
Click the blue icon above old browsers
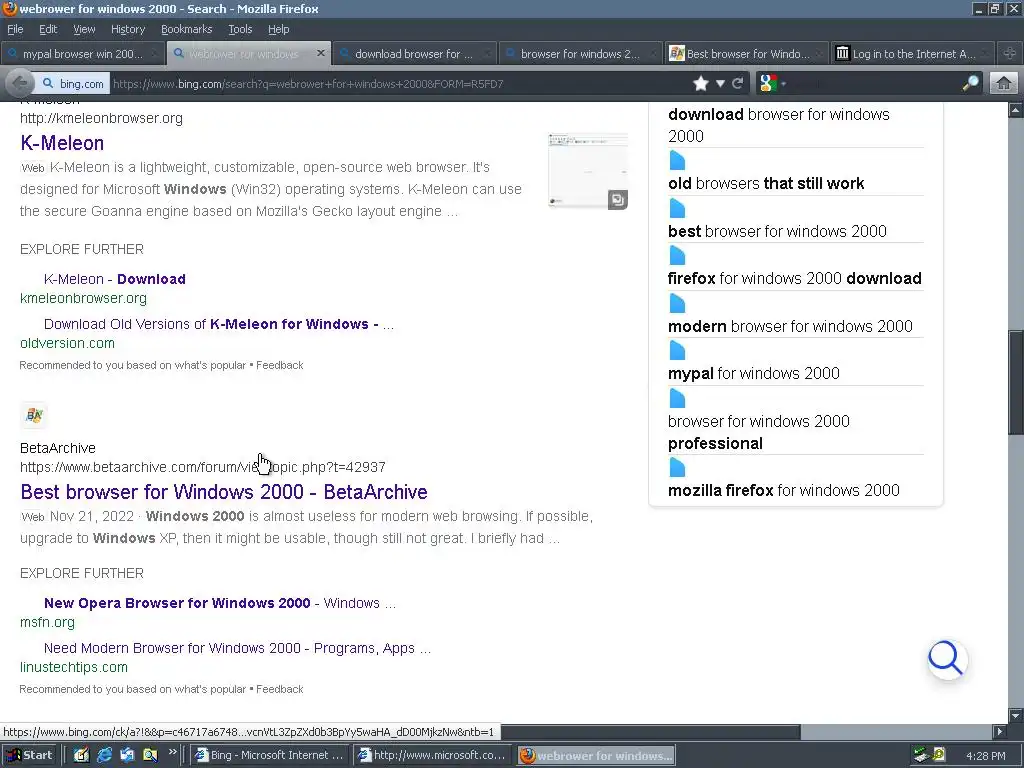tap(677, 160)
